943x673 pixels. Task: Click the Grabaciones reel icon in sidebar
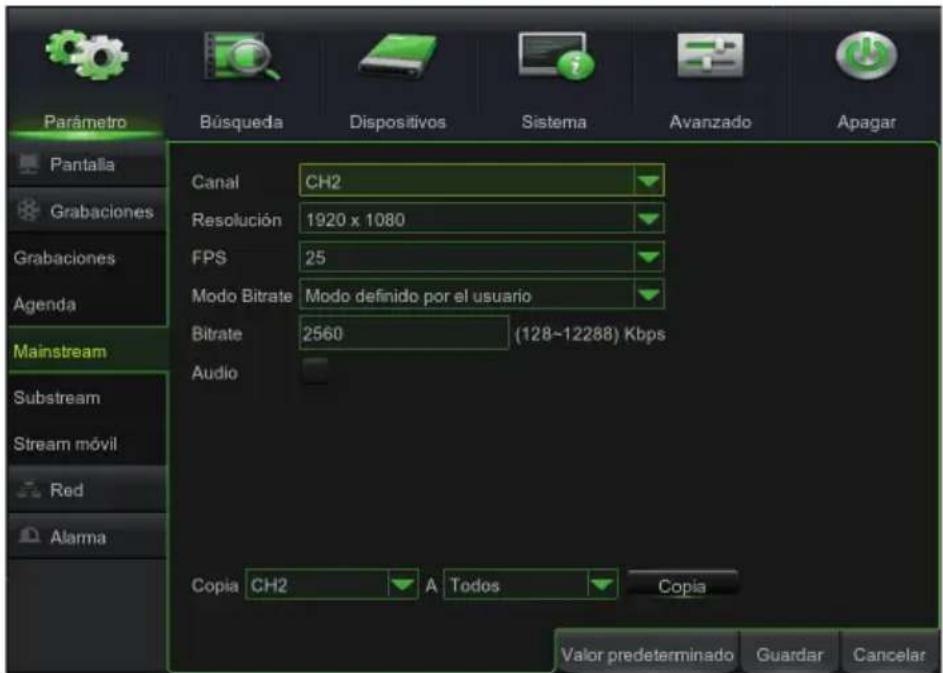click(x=28, y=211)
